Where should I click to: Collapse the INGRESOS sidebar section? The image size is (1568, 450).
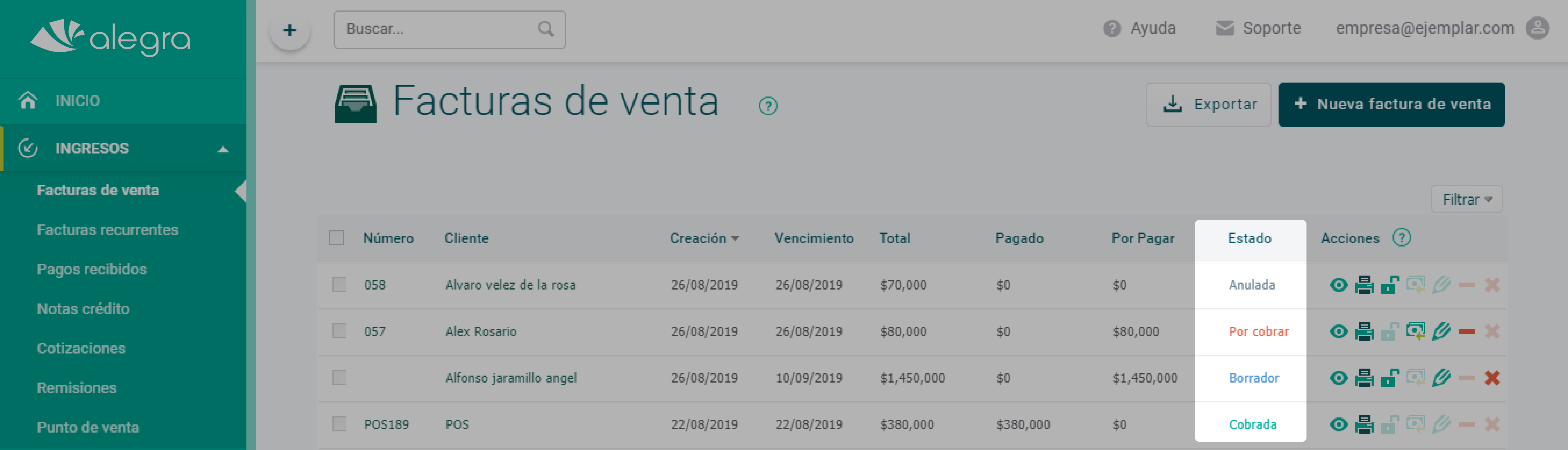point(223,149)
